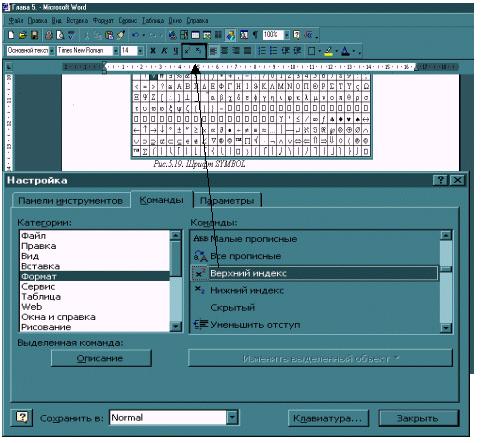
Task: Click the bulleted list icon
Action: coord(274,51)
